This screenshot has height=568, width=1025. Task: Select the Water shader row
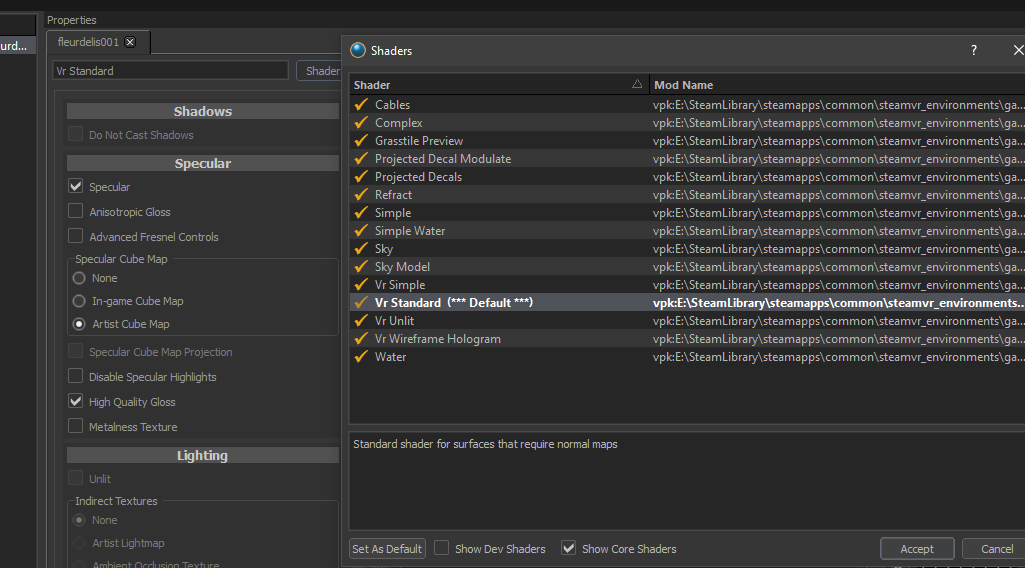[687, 356]
